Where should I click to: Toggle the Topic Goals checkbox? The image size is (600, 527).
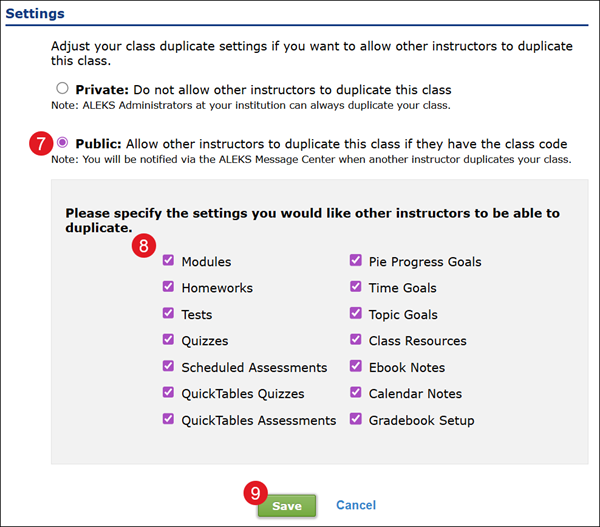point(356,314)
